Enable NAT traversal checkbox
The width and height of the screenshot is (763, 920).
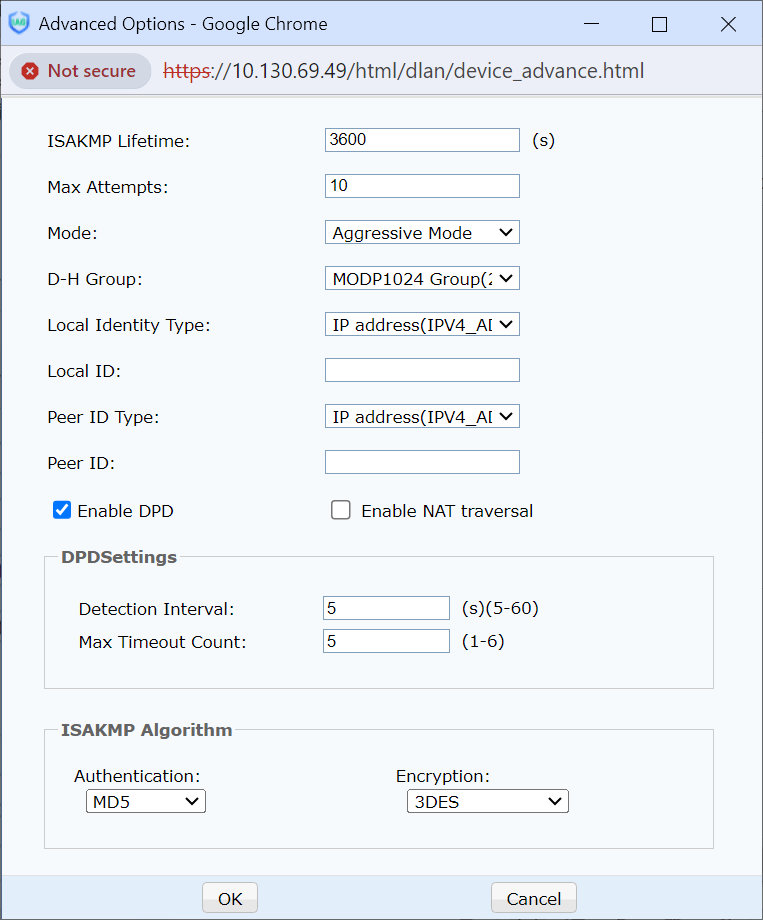pyautogui.click(x=341, y=511)
